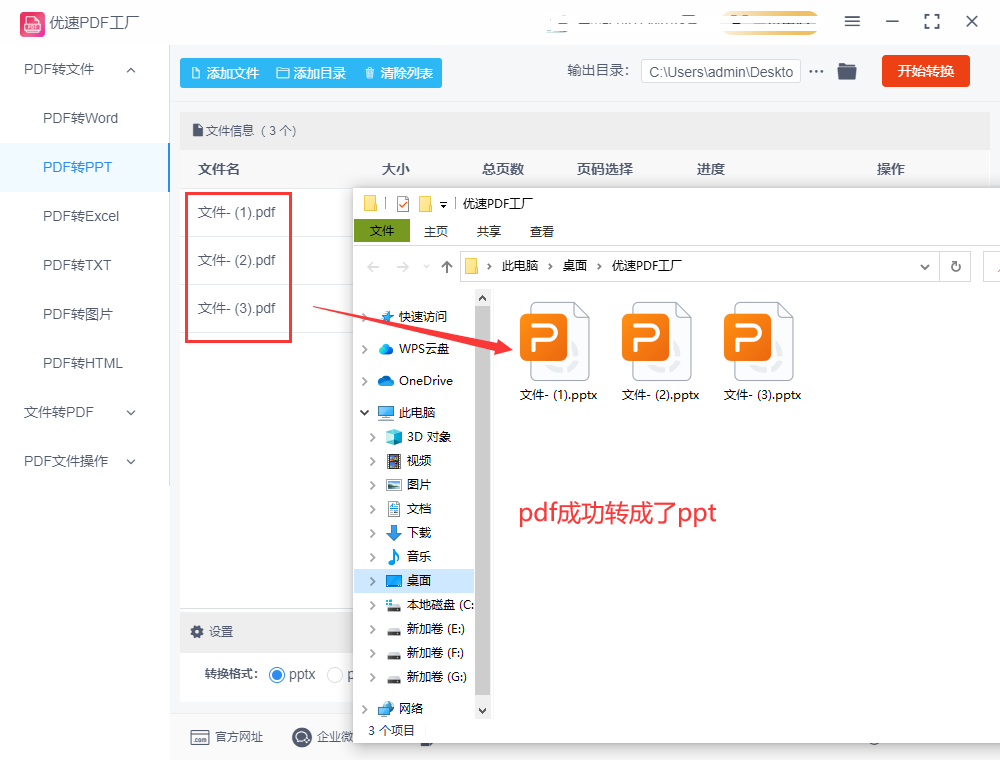Select PDF转Word in the sidebar

[80, 118]
